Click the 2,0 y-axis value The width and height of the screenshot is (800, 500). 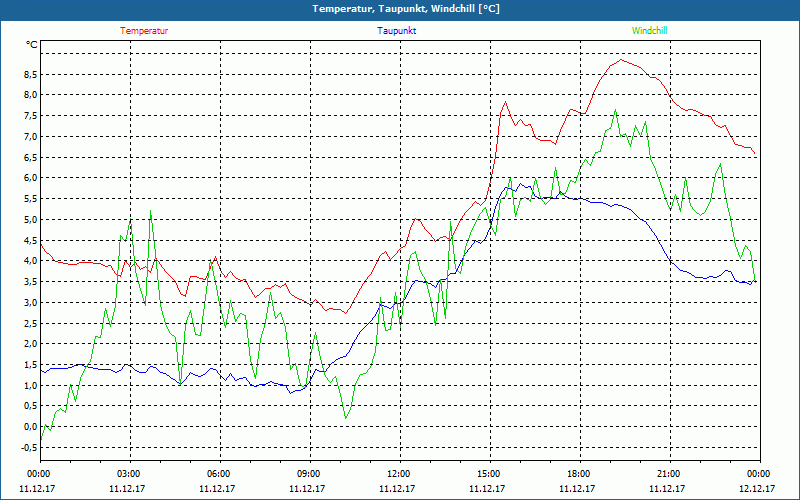pyautogui.click(x=31, y=343)
